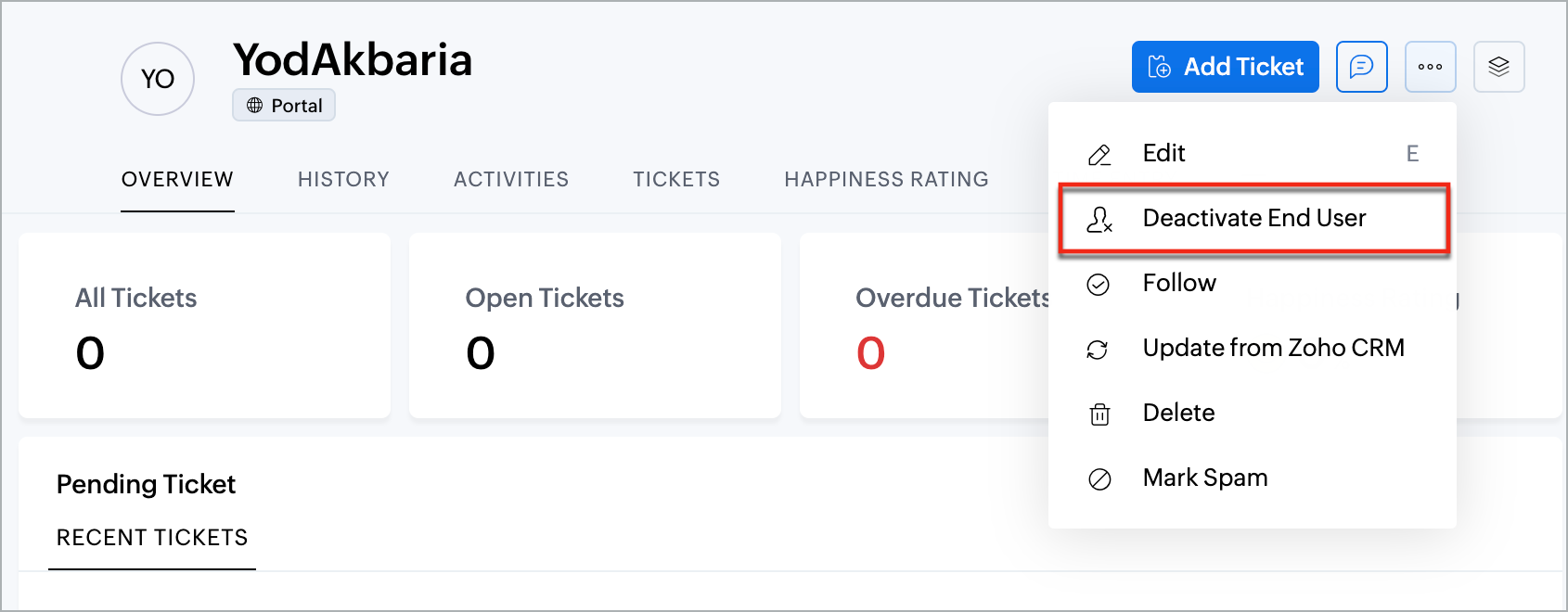Screen dimensions: 1568x612
Task: Switch to the History tab
Action: [x=343, y=179]
